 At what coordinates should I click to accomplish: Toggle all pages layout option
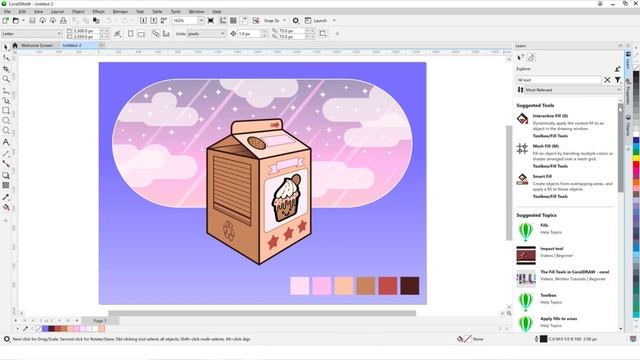pos(156,34)
